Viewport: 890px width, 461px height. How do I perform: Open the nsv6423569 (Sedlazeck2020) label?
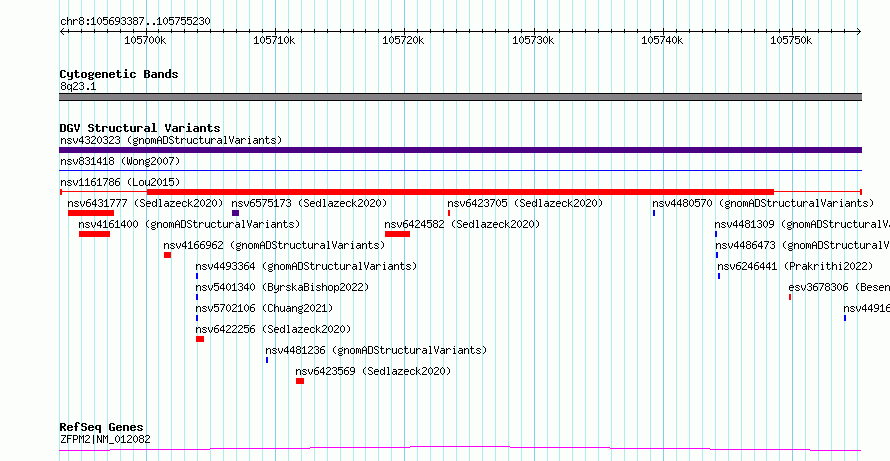click(373, 371)
